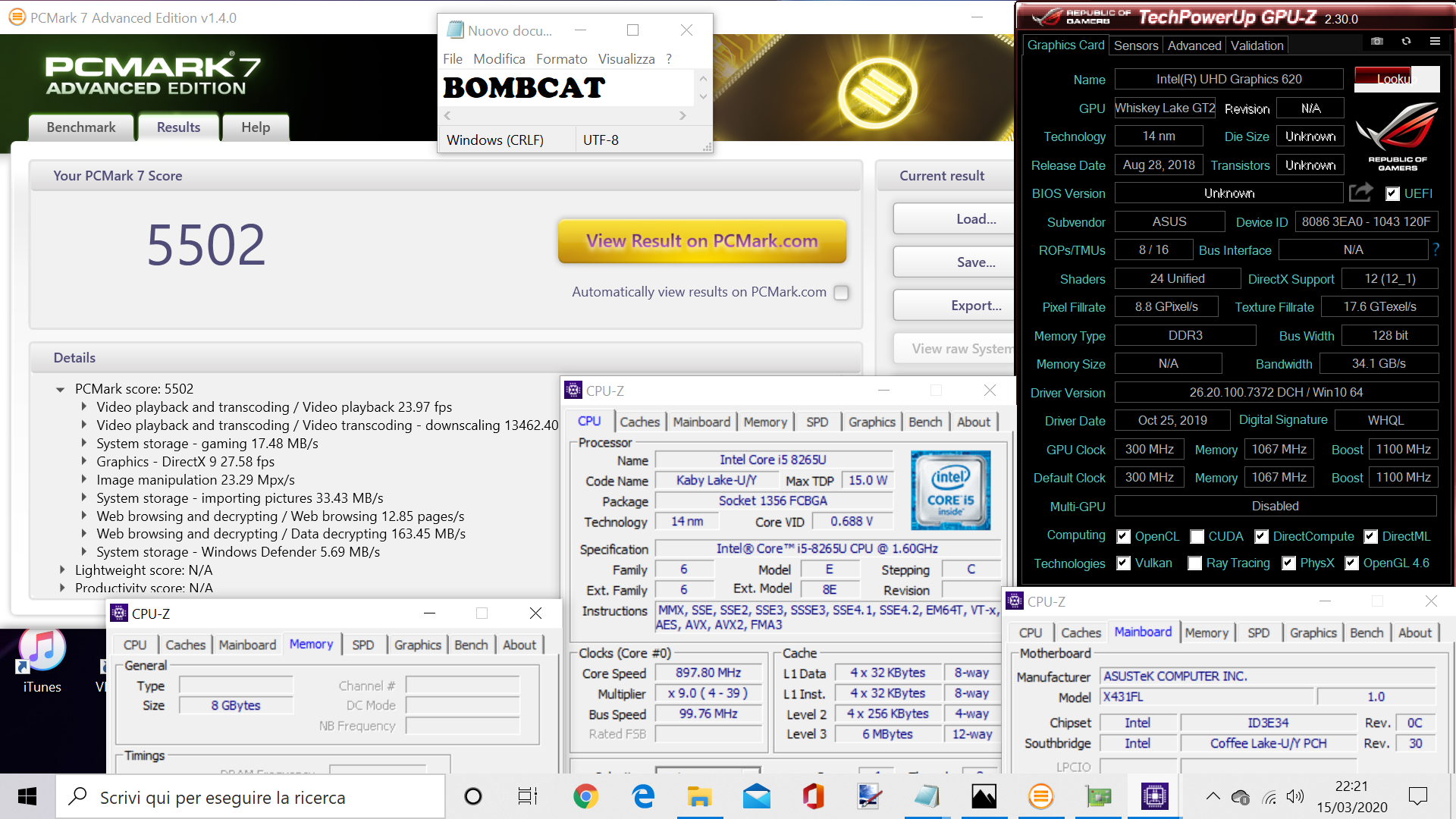Expand Graphics - DirectX 9 27.58 fps

tap(83, 462)
